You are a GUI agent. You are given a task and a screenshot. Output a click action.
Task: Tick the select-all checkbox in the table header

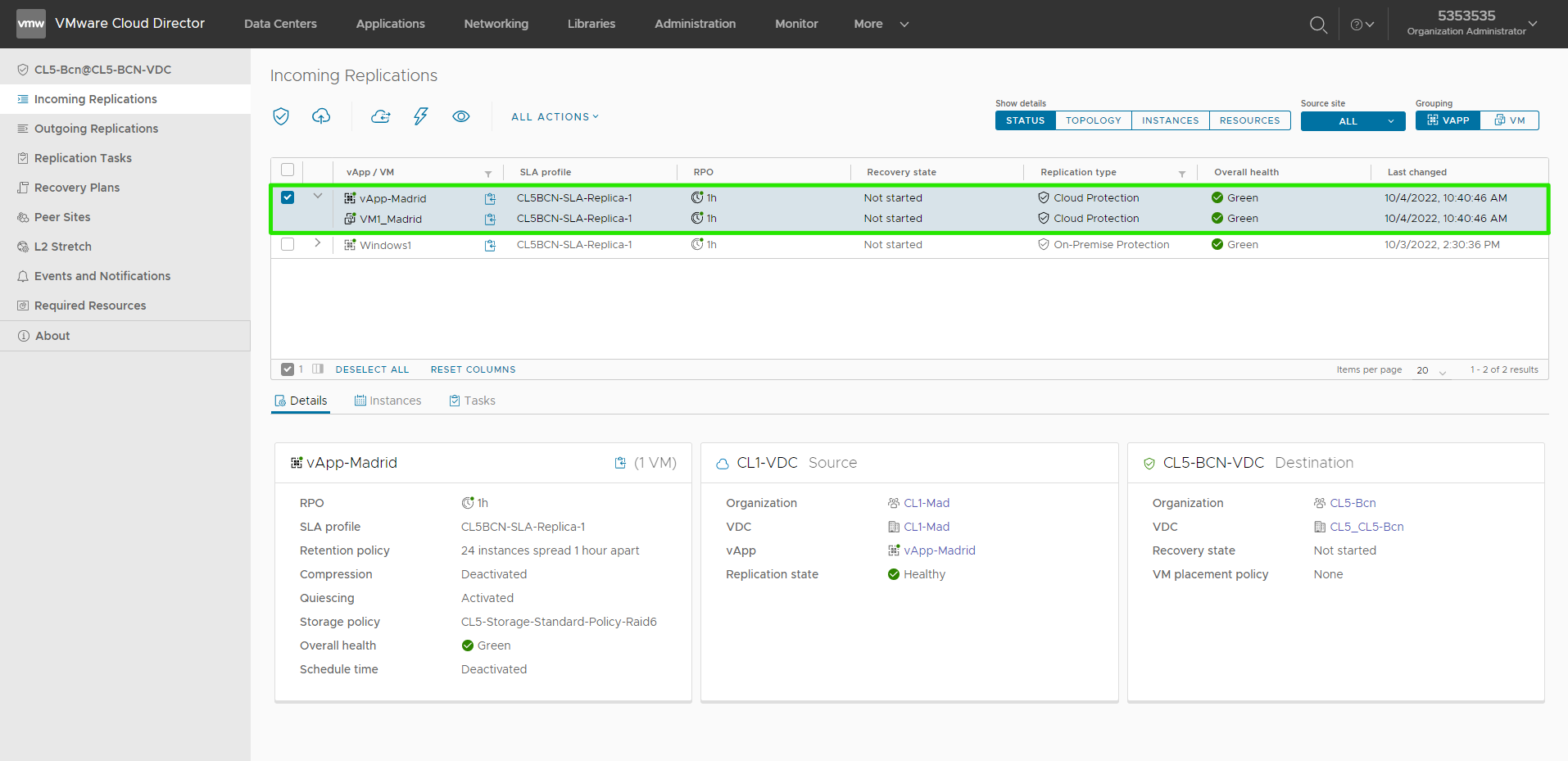[288, 170]
